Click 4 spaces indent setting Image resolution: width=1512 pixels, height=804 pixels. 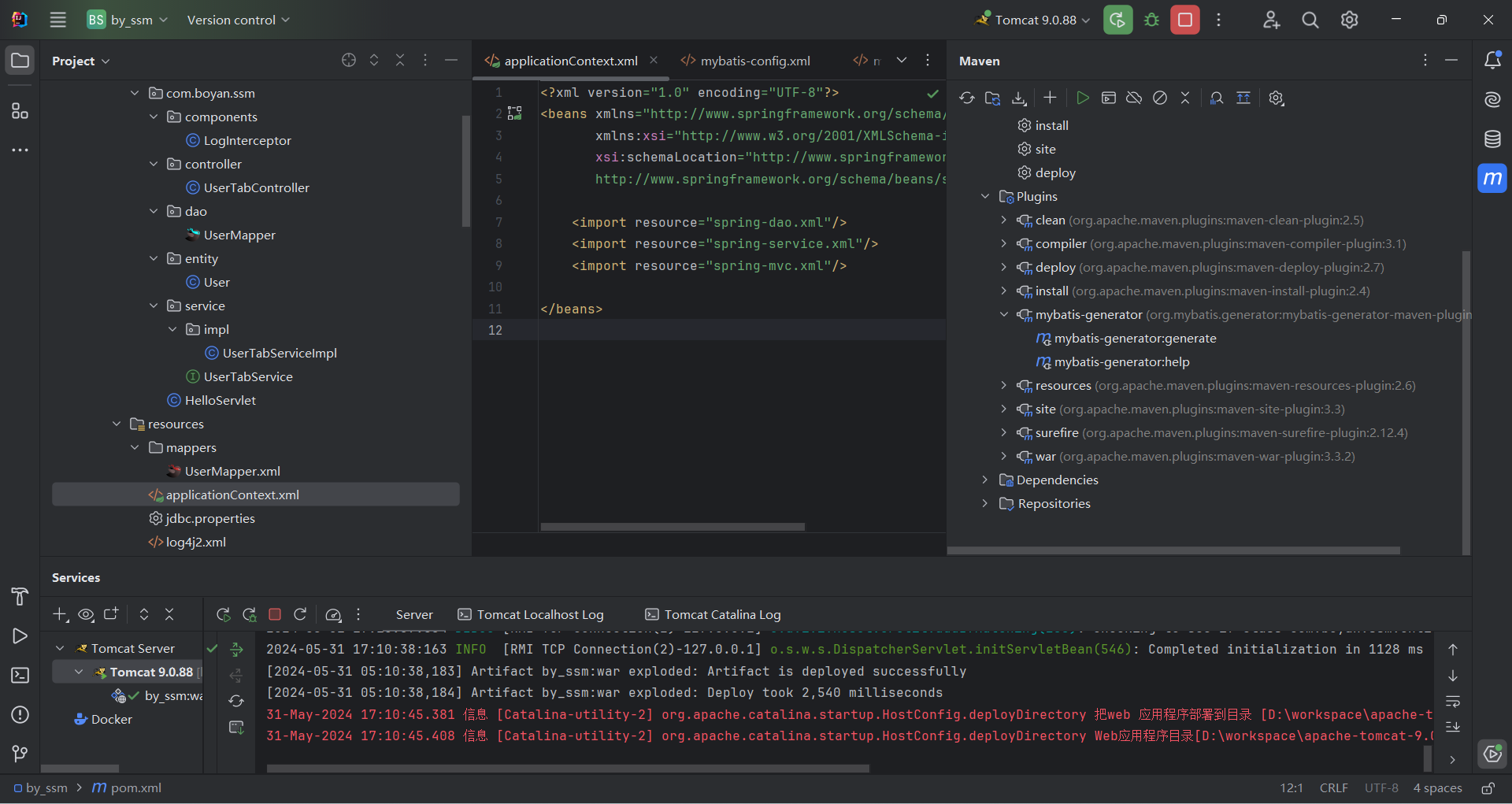tap(1437, 788)
